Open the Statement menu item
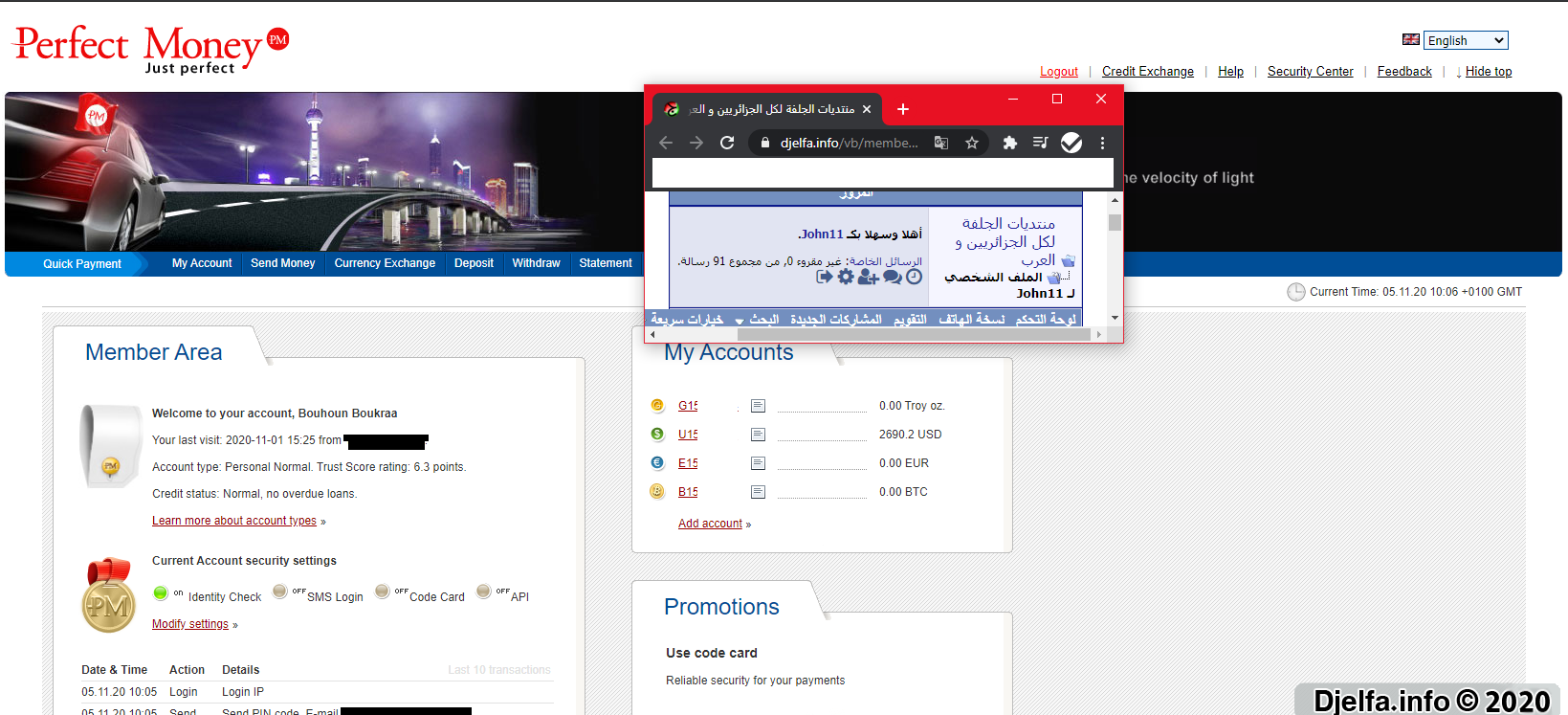The image size is (1568, 715). point(606,263)
